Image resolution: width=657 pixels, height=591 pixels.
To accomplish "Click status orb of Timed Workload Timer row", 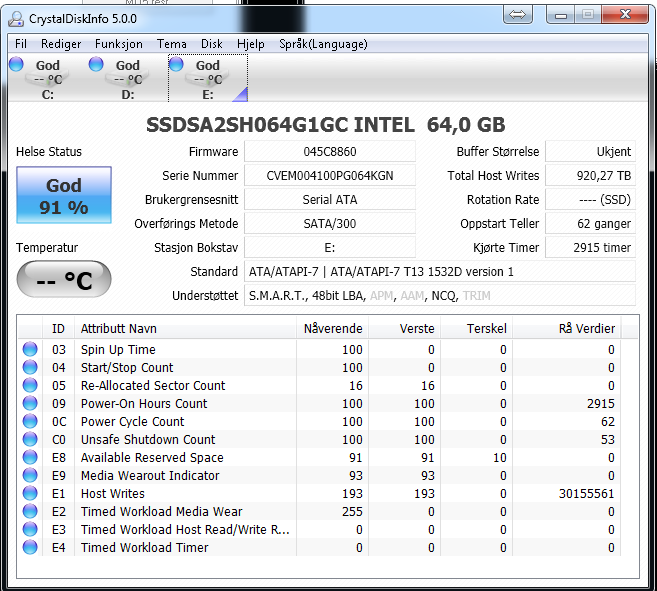I will [30, 547].
